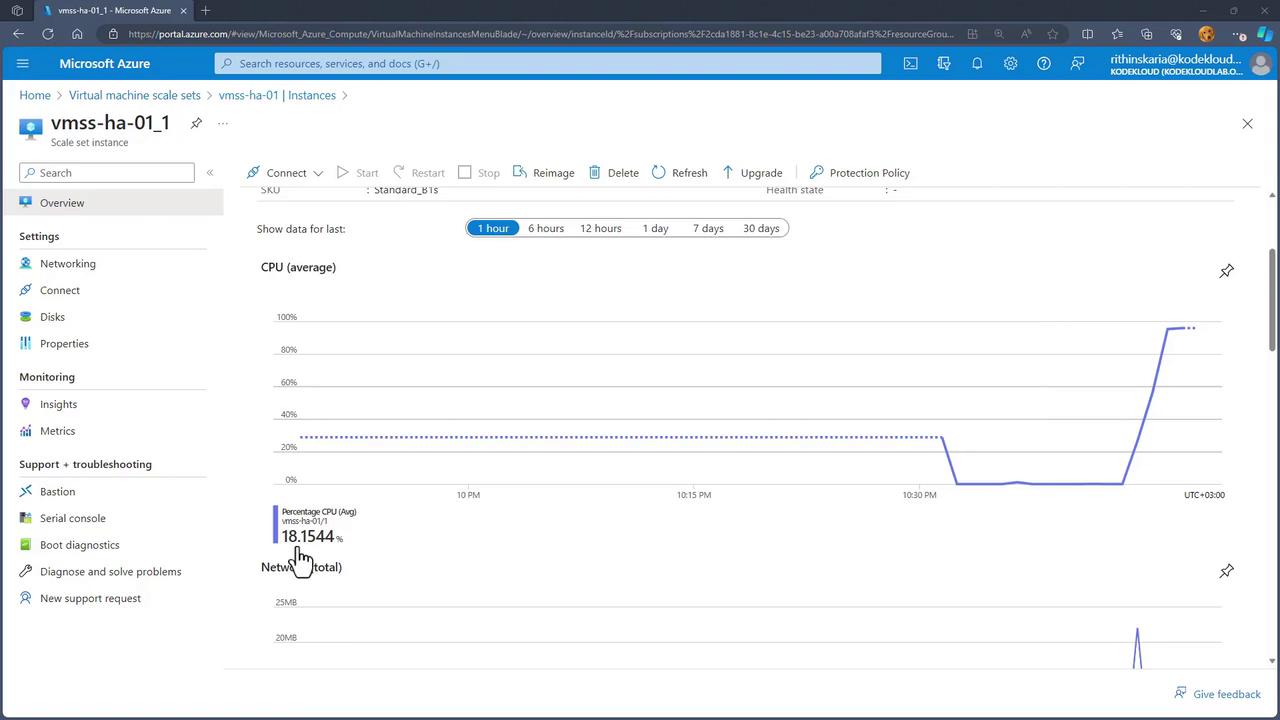
Task: Open the Directories and subscriptions filter
Action: [x=943, y=63]
